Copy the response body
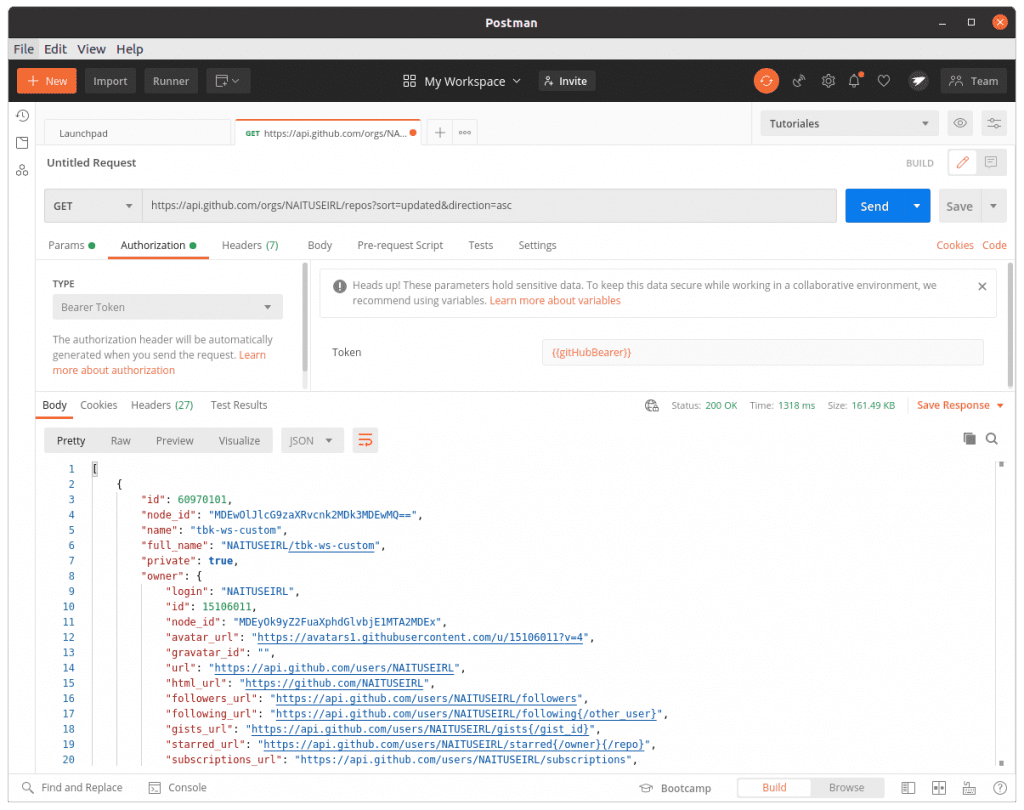The image size is (1024, 810). [x=969, y=439]
